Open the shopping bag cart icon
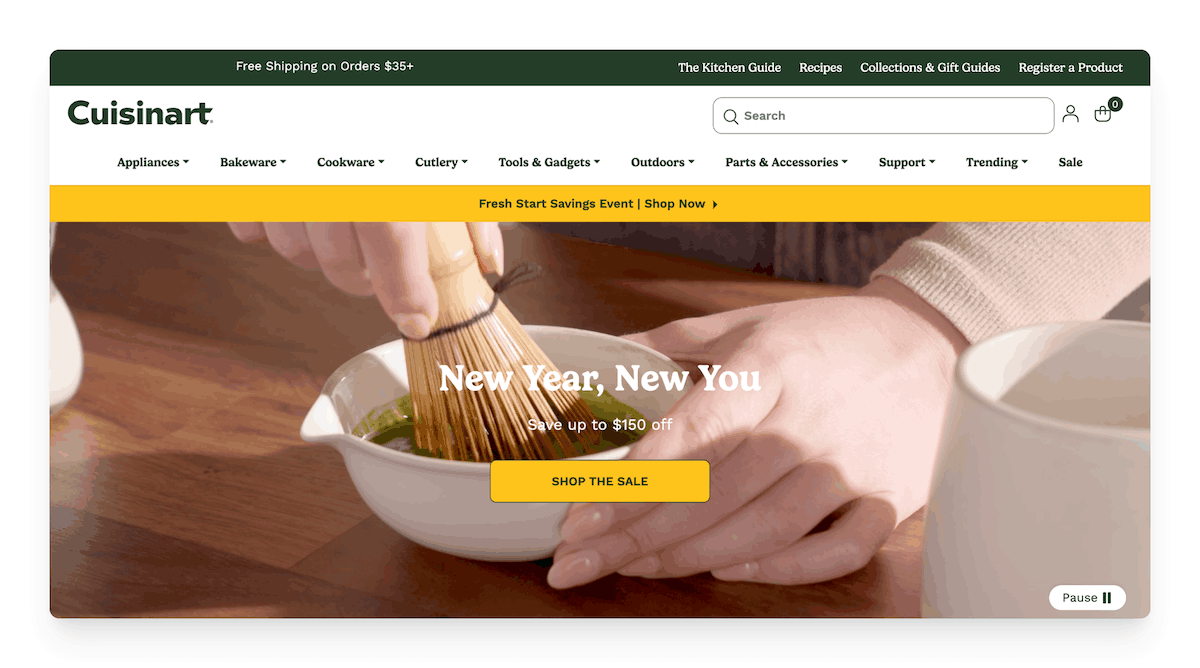This screenshot has width=1200, height=668. click(1103, 114)
